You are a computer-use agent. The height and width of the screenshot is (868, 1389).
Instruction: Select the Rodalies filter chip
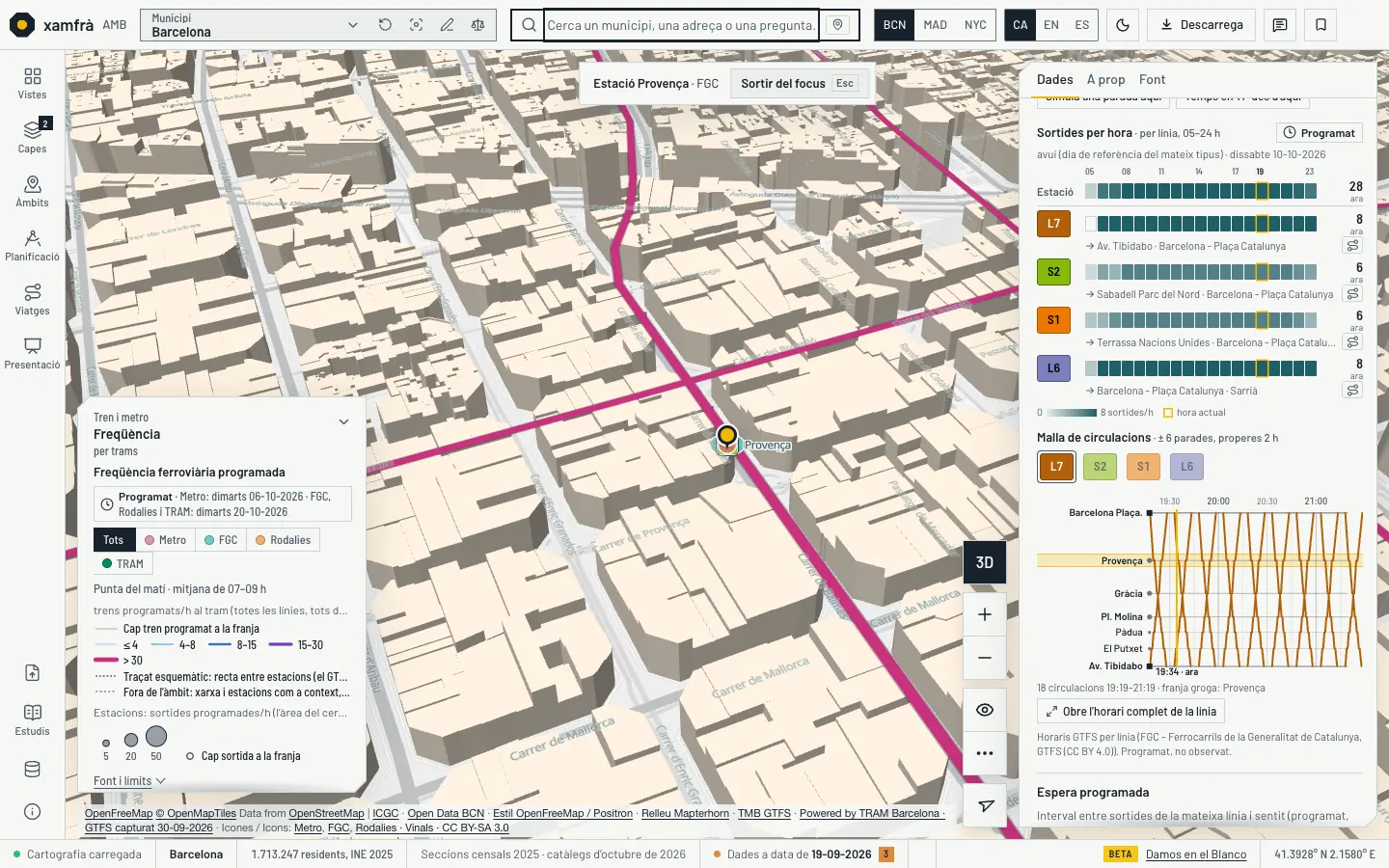(x=284, y=540)
